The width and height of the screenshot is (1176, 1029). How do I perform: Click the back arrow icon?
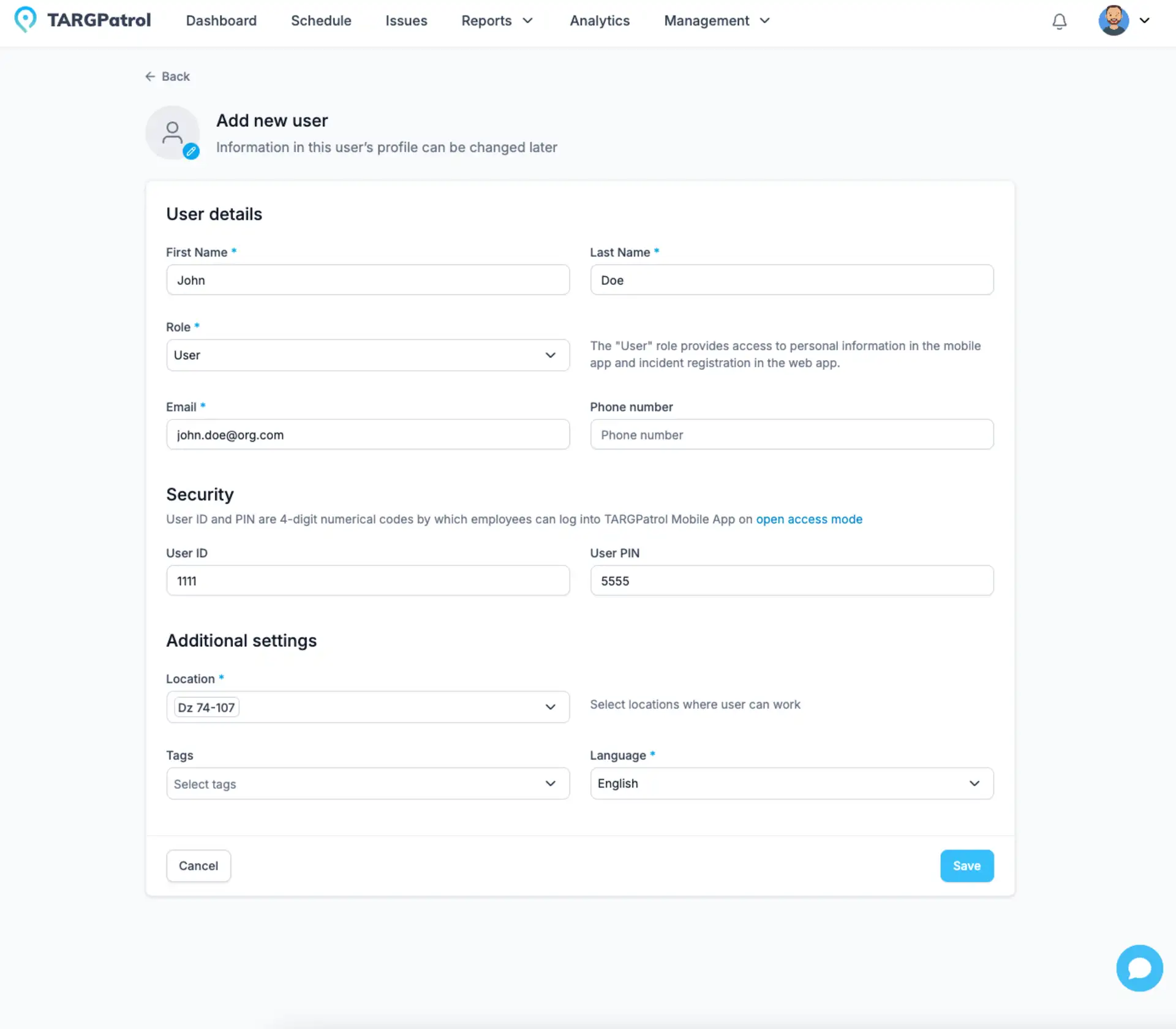click(151, 76)
